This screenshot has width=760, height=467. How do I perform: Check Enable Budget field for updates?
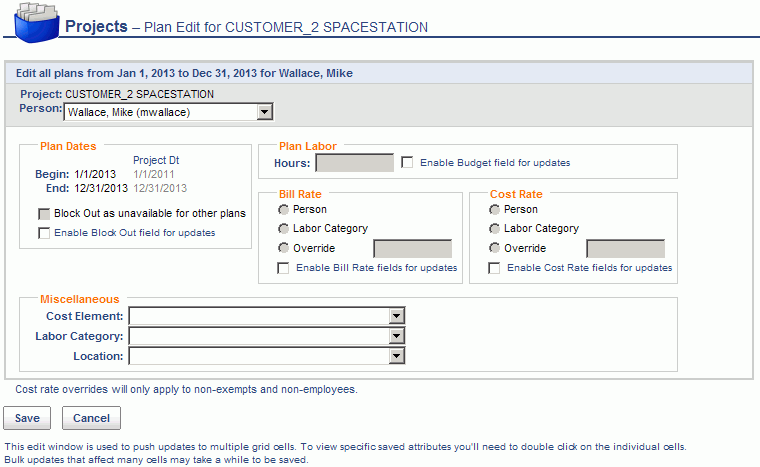coord(407,163)
